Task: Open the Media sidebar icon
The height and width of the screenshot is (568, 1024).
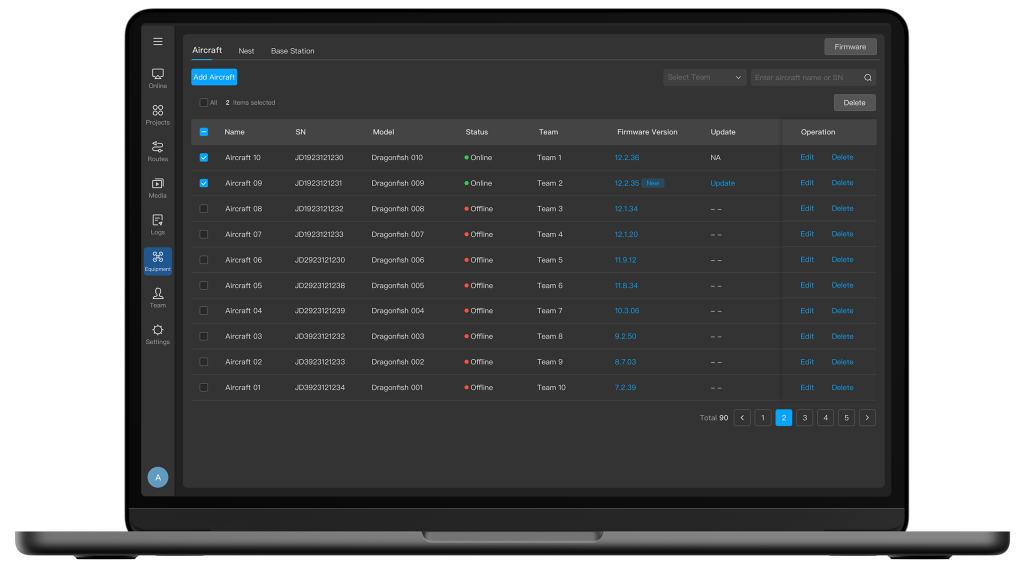Action: pos(158,187)
